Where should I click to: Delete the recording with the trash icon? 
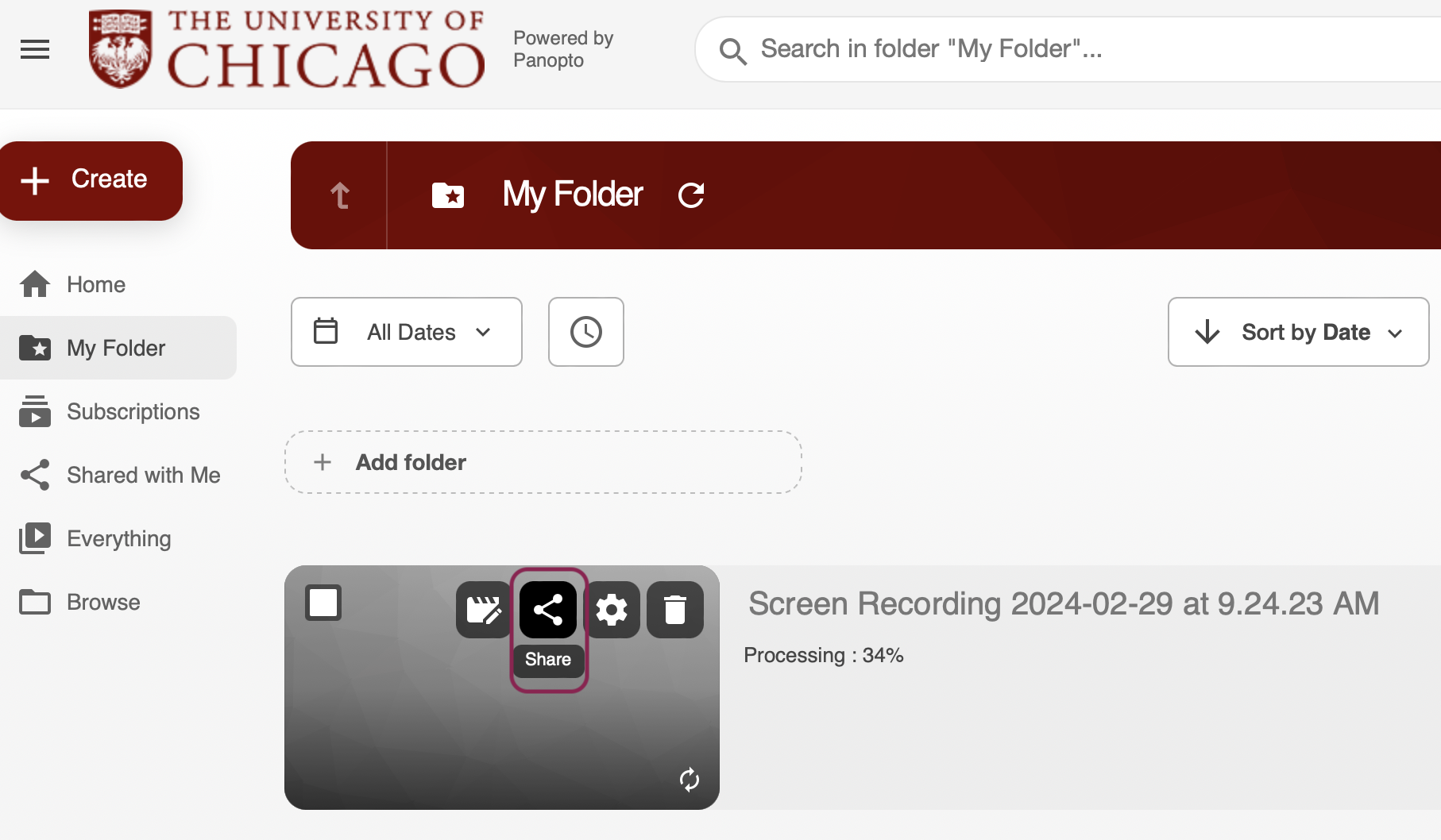[675, 610]
